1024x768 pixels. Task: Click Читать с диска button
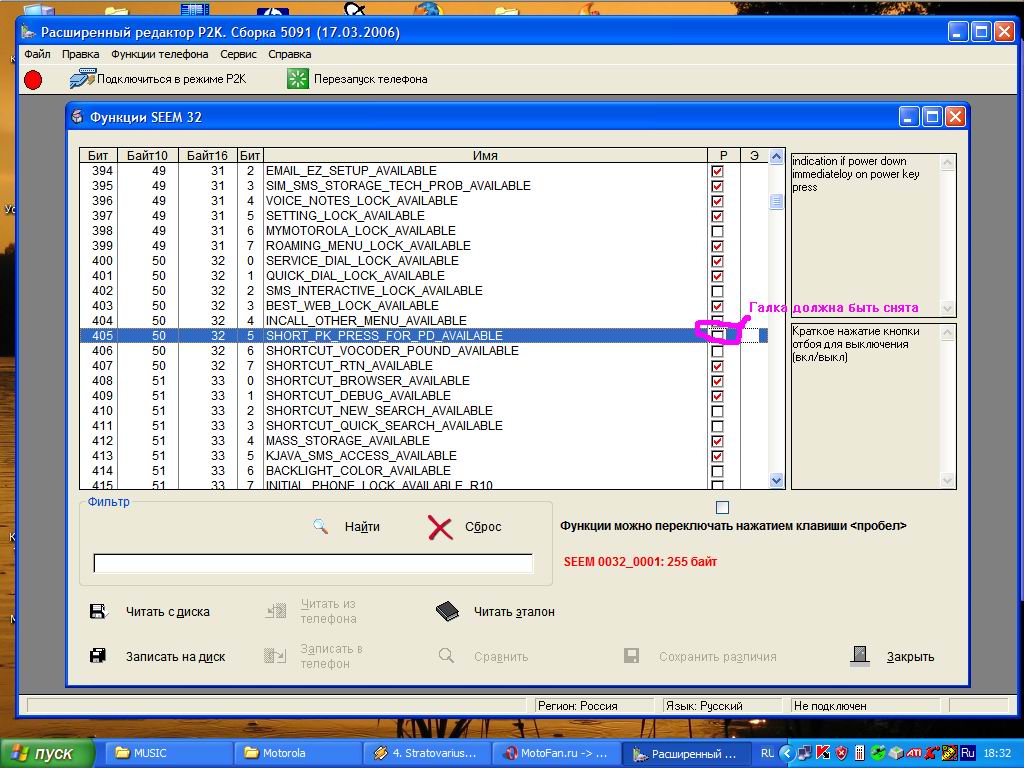click(150, 612)
